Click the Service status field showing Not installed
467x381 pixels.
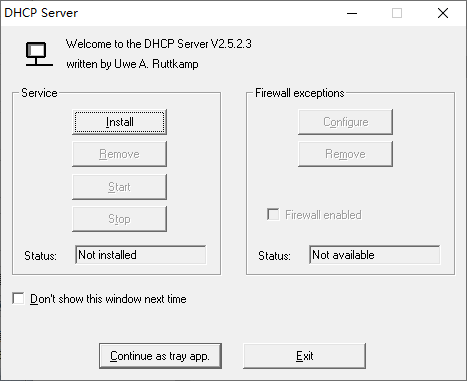(141, 255)
